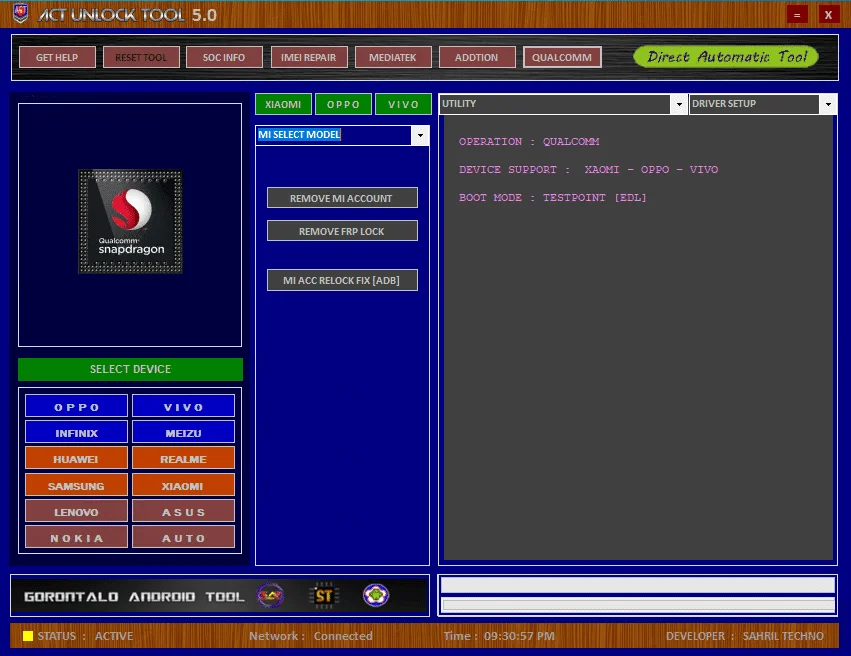Click the lower progress bar
This screenshot has height=656, width=851.
(638, 605)
